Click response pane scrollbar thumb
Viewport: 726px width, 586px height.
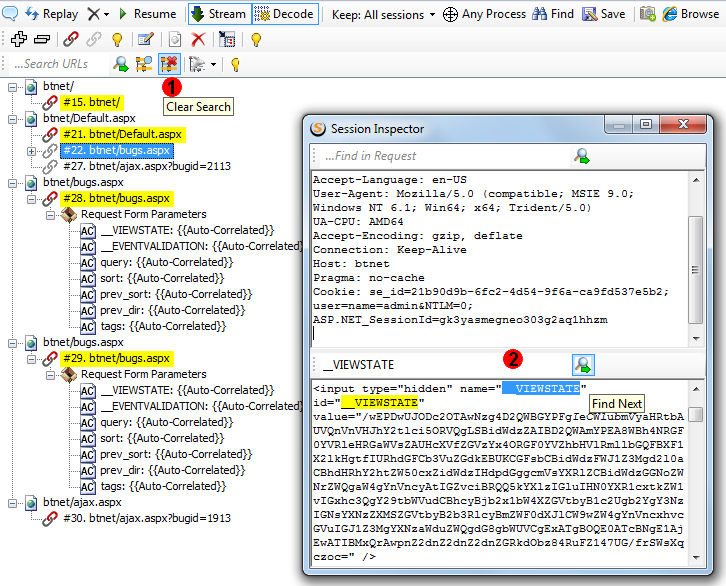(695, 414)
